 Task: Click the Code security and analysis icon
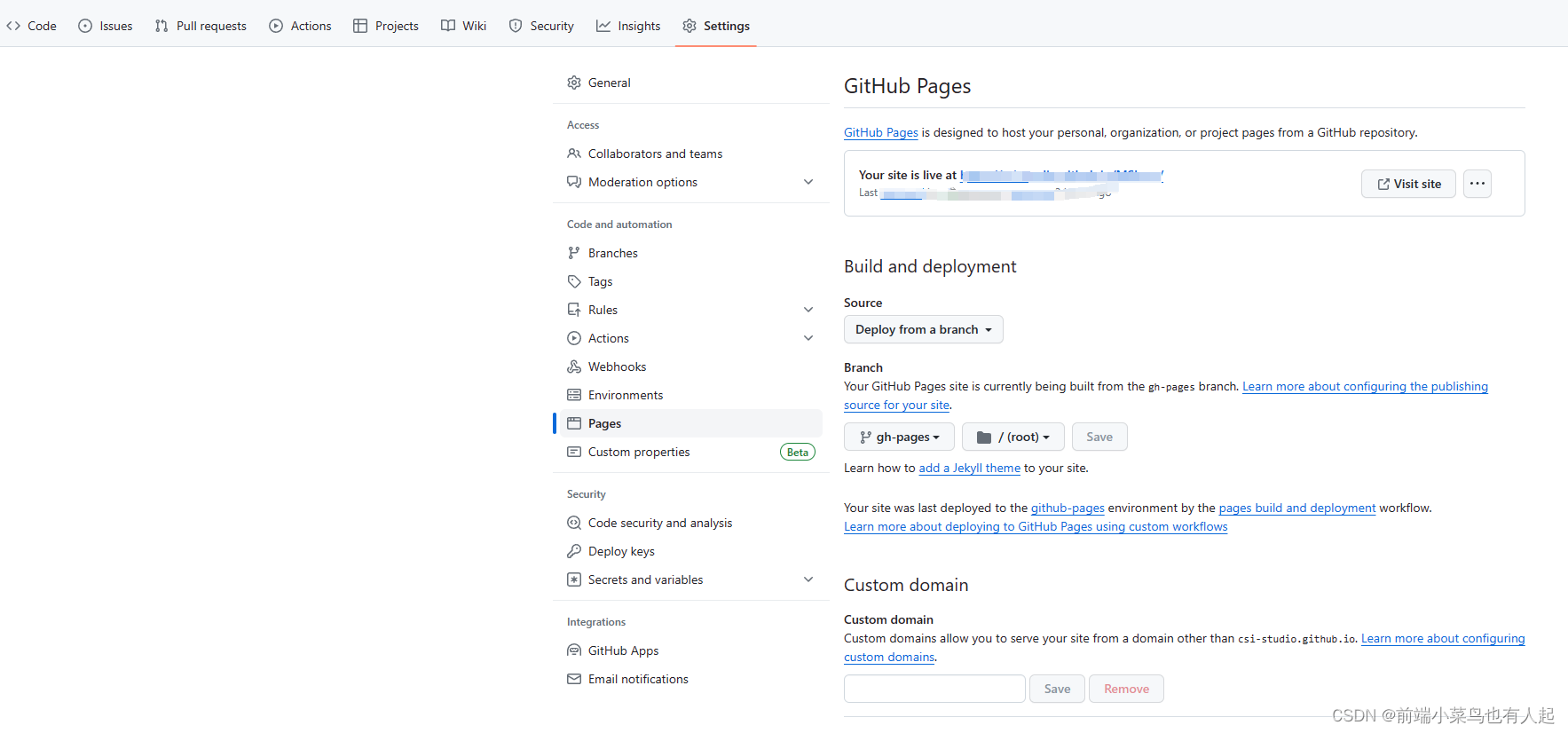pos(574,523)
